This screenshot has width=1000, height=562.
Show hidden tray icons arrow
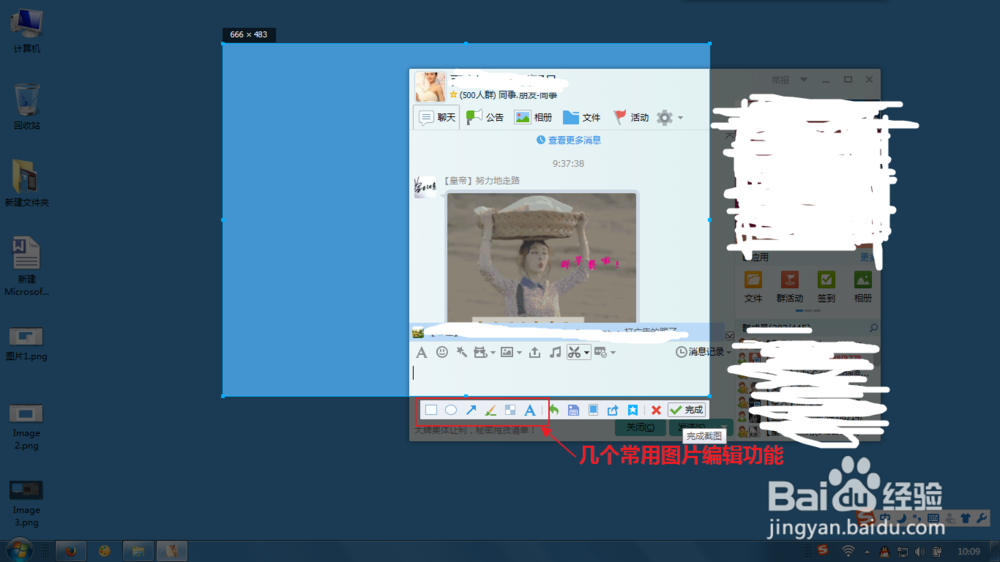[x=867, y=552]
